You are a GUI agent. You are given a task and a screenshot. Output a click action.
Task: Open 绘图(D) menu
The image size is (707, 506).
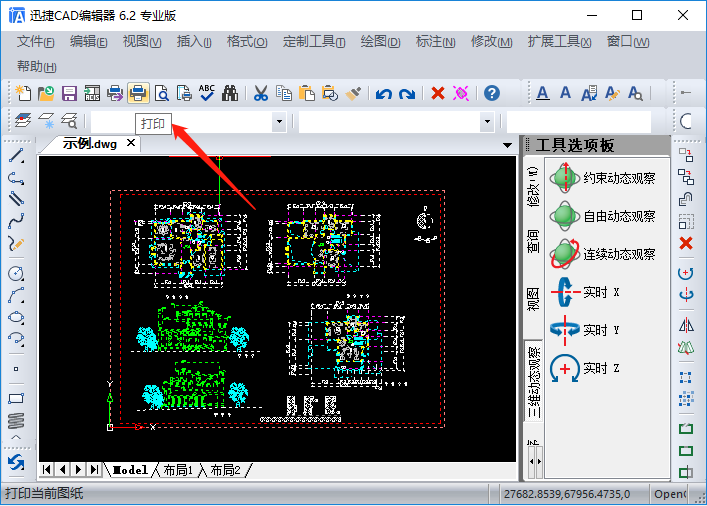(380, 42)
